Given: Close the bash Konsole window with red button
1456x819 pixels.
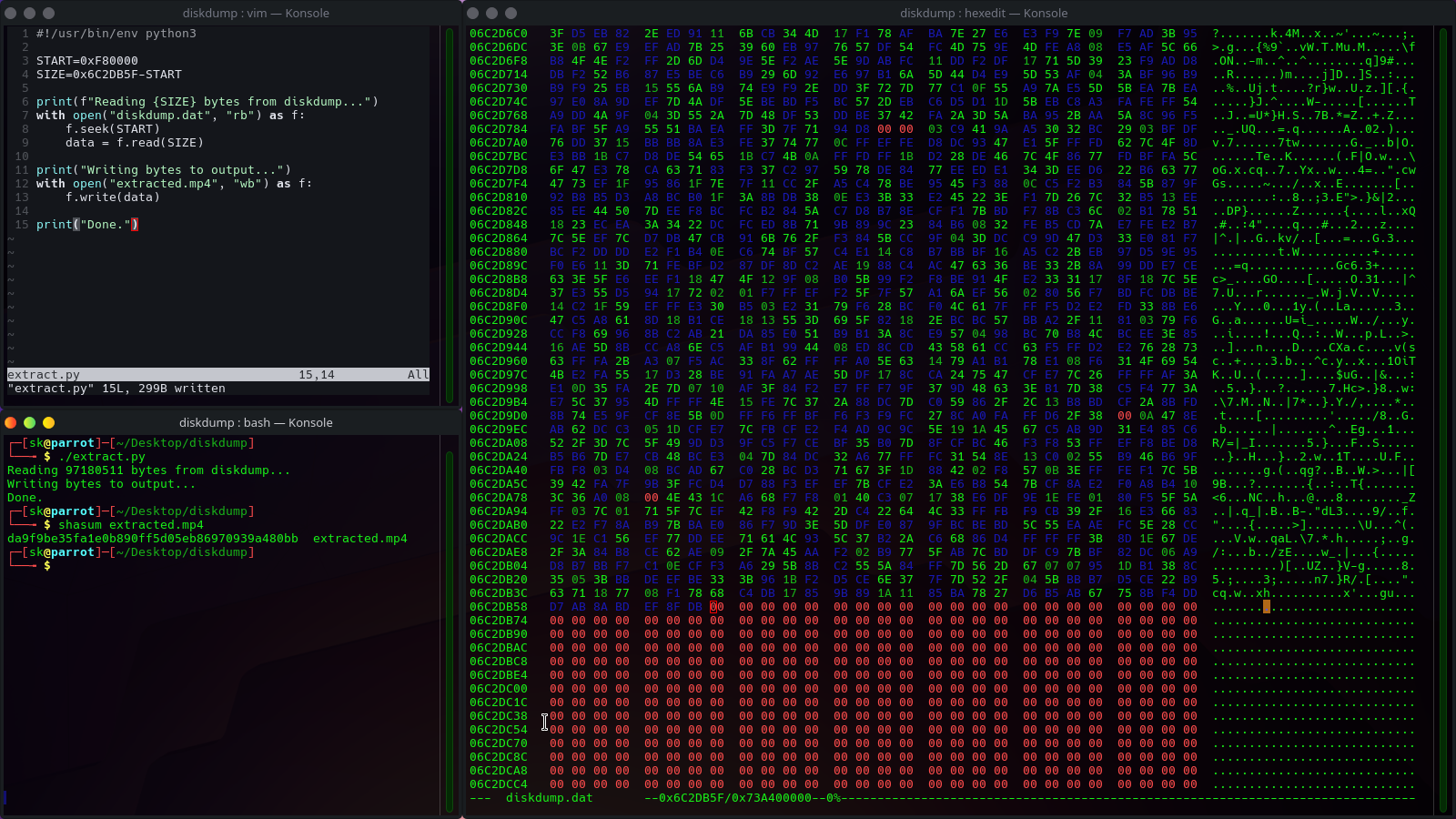Looking at the screenshot, I should tap(11, 422).
